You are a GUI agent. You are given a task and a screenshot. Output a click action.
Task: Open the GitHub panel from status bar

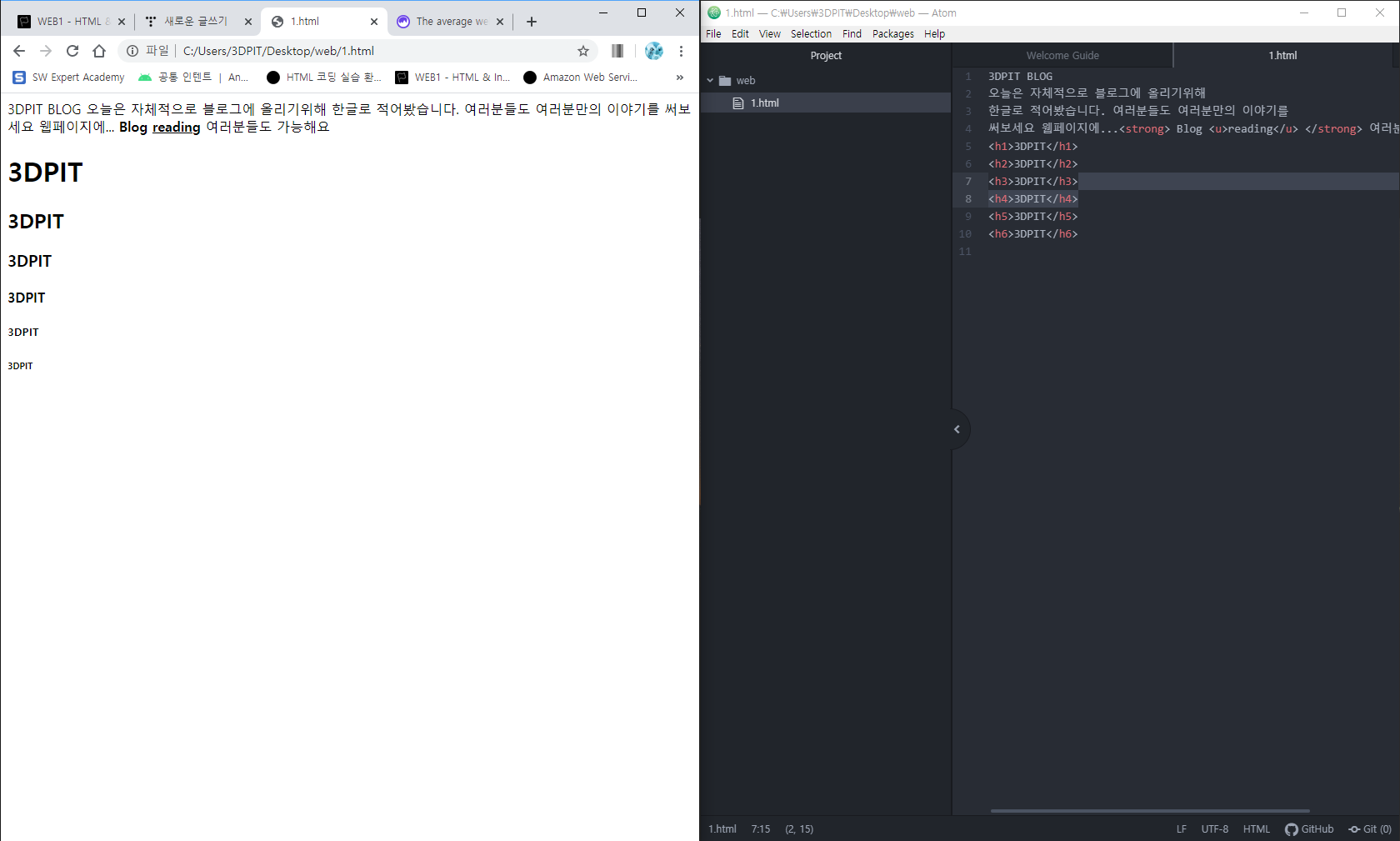[x=1309, y=829]
